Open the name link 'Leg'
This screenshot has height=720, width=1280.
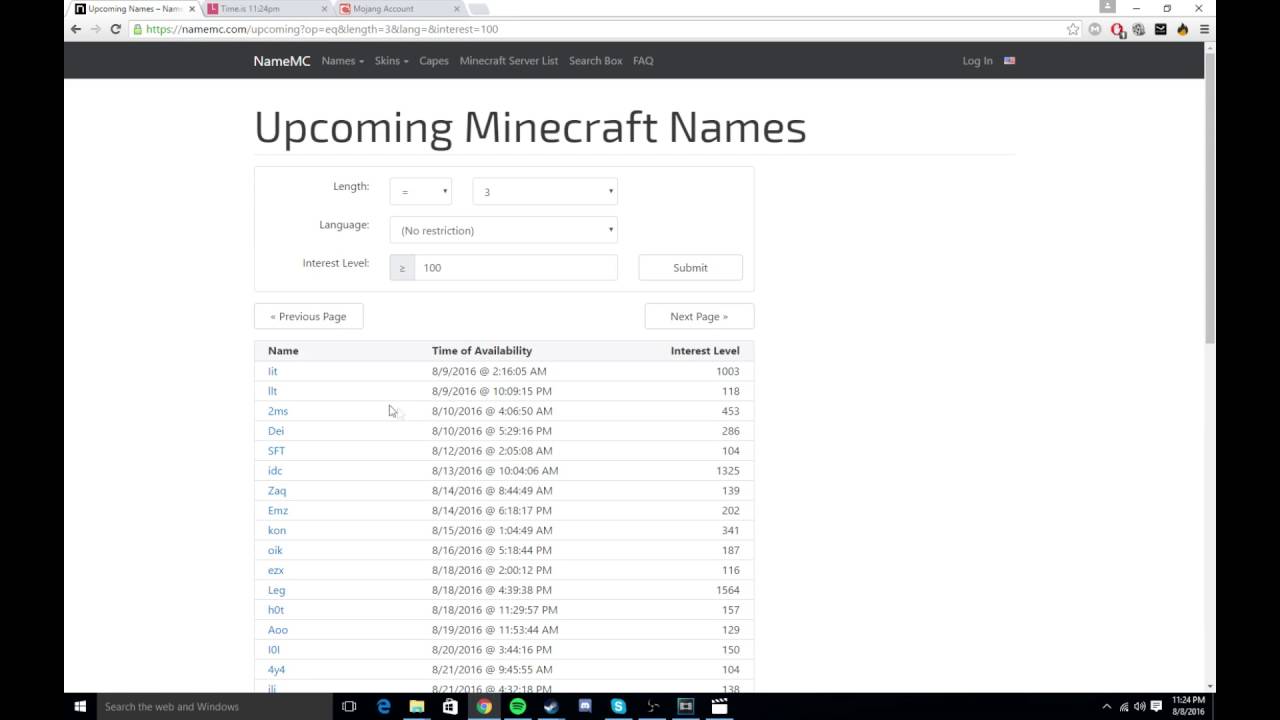[x=276, y=590]
